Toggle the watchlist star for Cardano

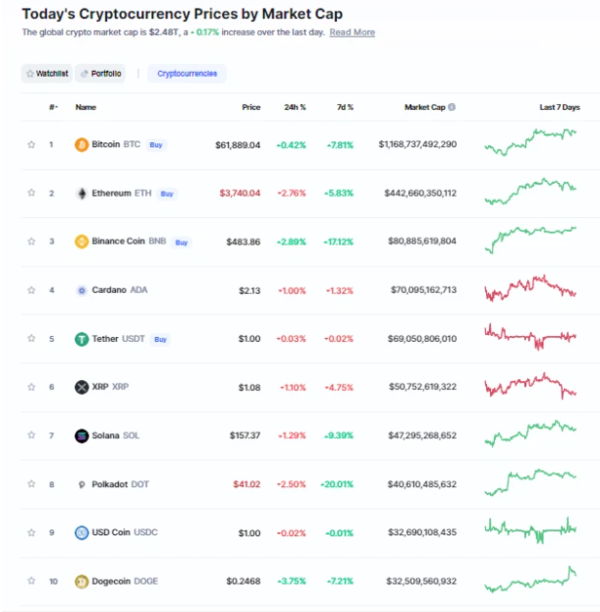coord(31,290)
